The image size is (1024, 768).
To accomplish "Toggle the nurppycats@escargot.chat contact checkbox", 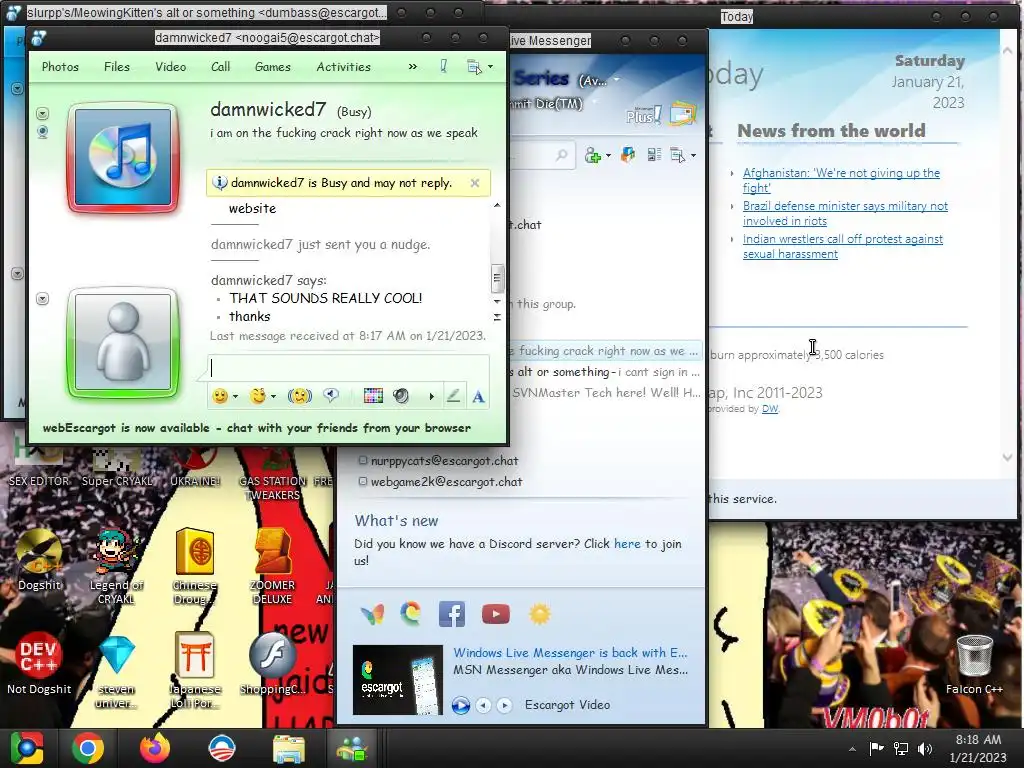I will coord(362,460).
